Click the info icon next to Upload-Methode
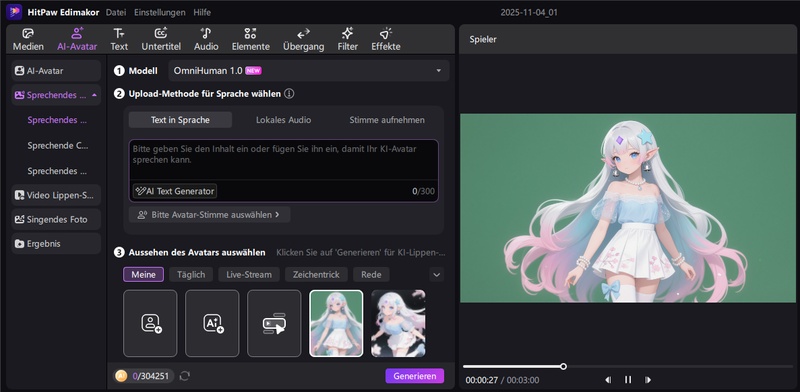Viewport: 800px width, 392px height. tap(289, 93)
